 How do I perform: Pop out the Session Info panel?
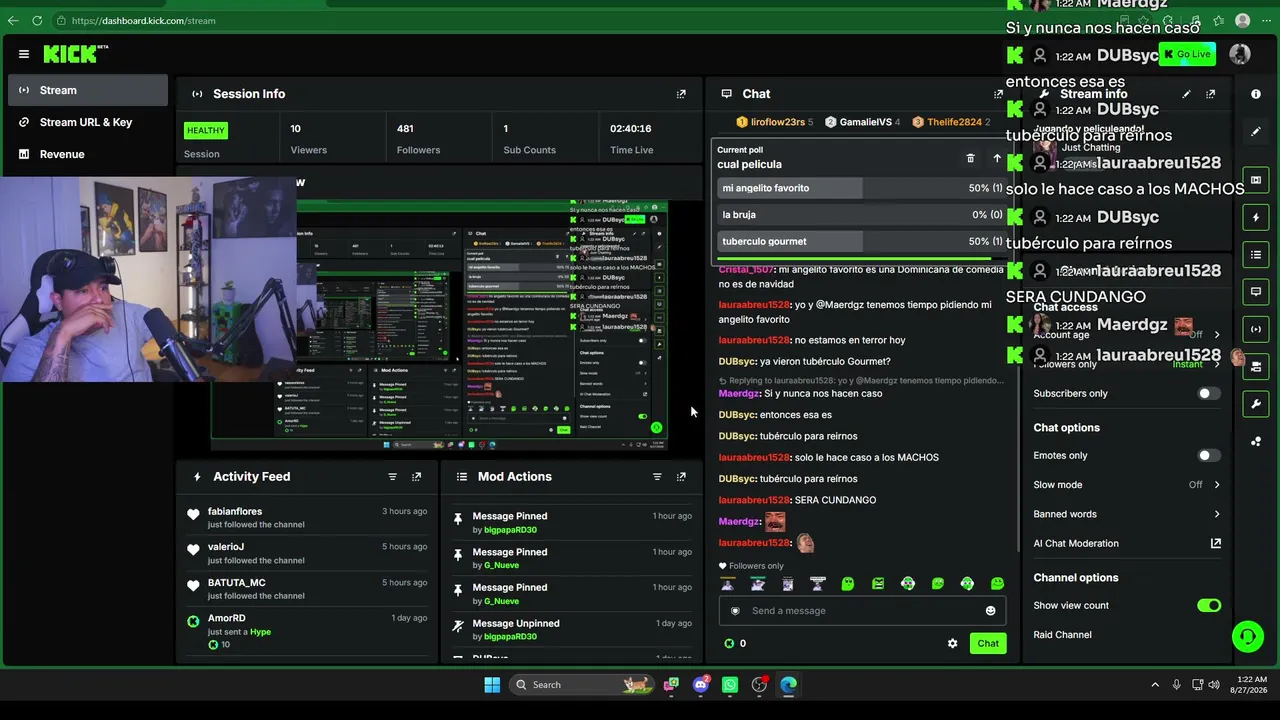(681, 94)
